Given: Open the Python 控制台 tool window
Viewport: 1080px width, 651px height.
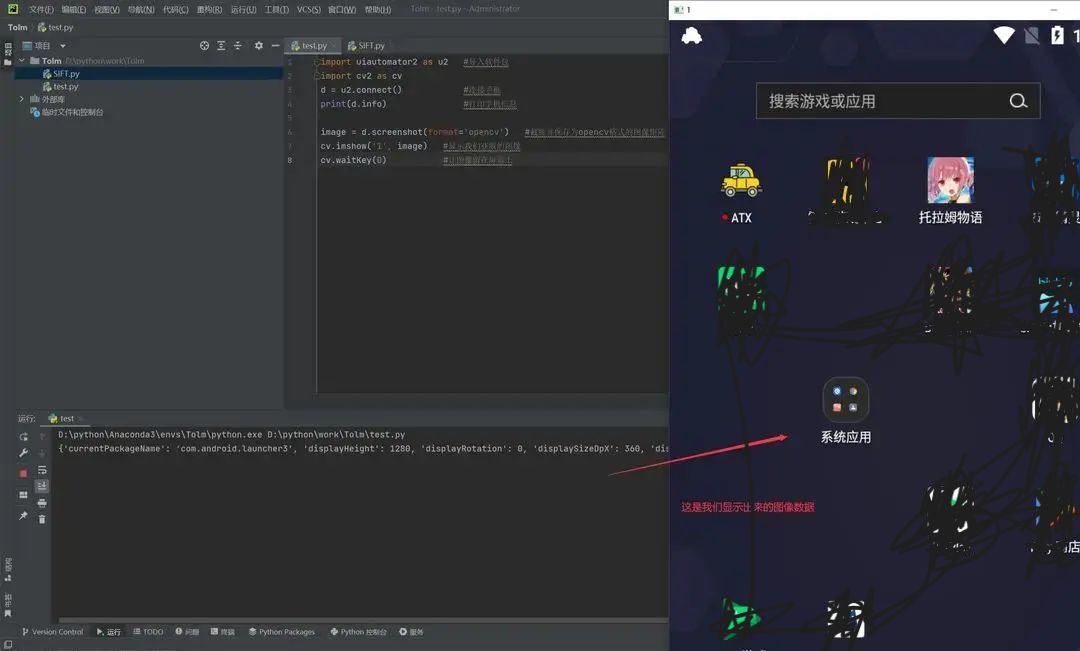Looking at the screenshot, I should click(358, 632).
